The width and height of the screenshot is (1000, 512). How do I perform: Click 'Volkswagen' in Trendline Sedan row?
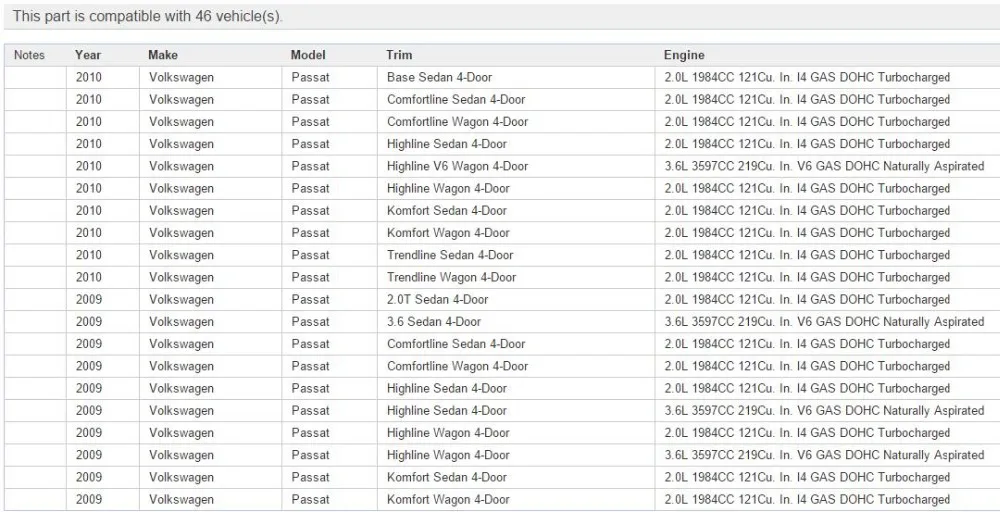[x=181, y=255]
